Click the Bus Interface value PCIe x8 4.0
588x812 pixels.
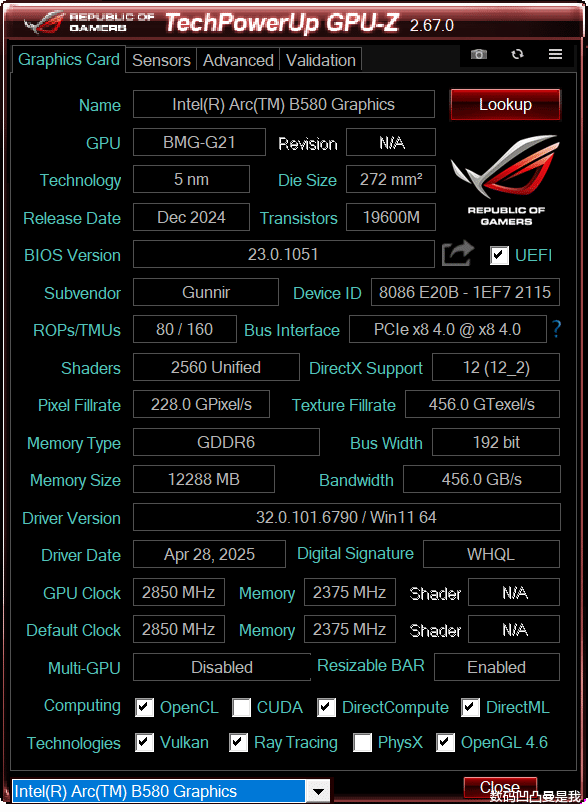(x=448, y=329)
